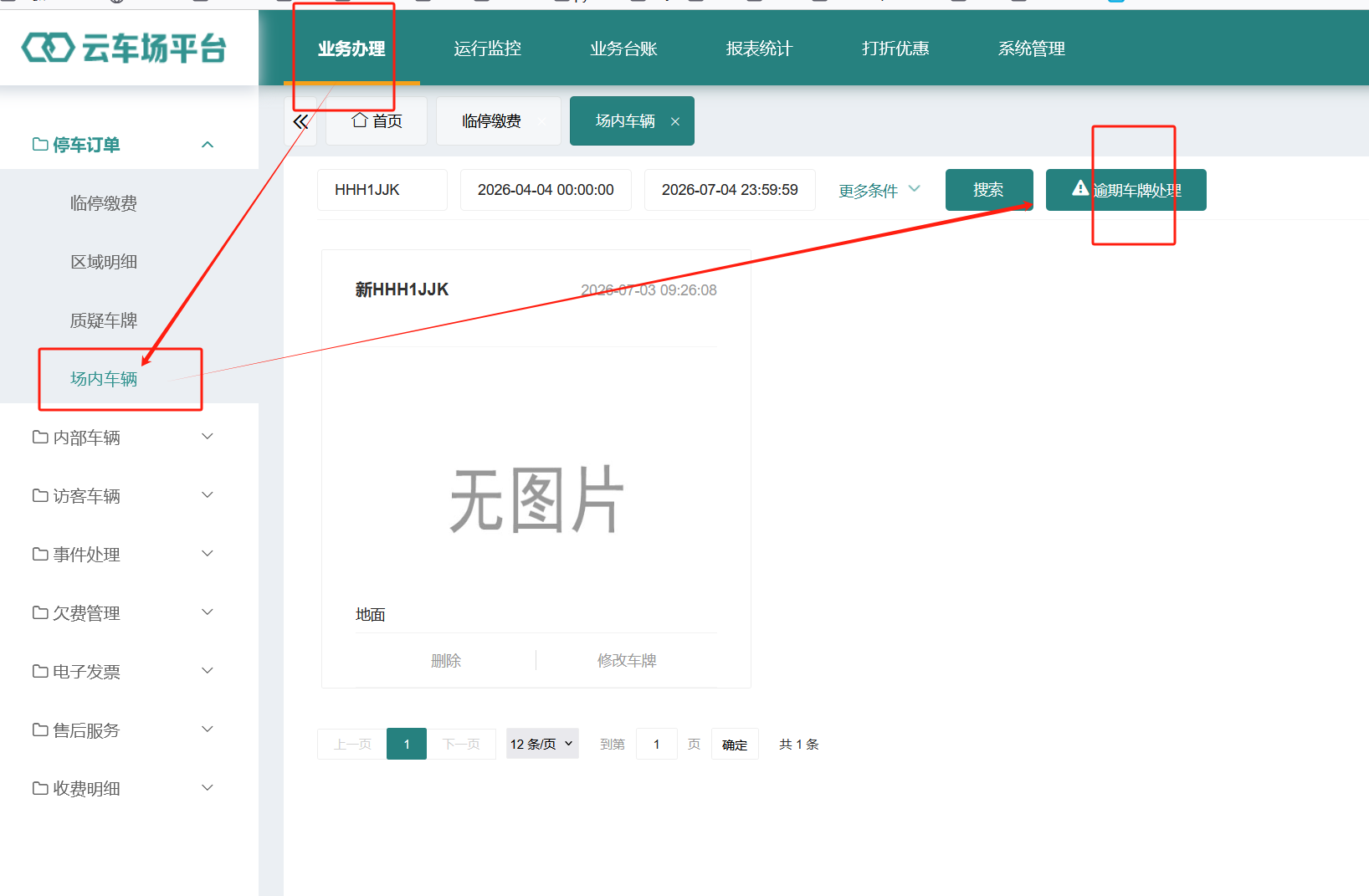Open 临停缴费 in sidebar

(x=104, y=203)
